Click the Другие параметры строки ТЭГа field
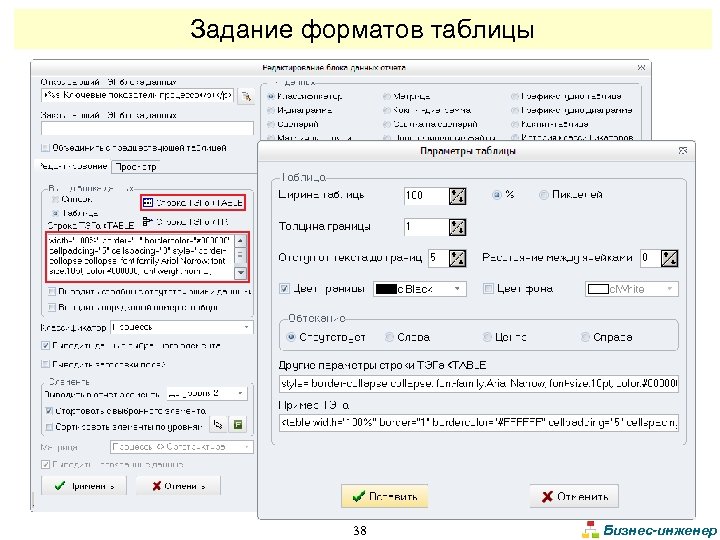Image resolution: width=720 pixels, height=540 pixels. point(479,384)
